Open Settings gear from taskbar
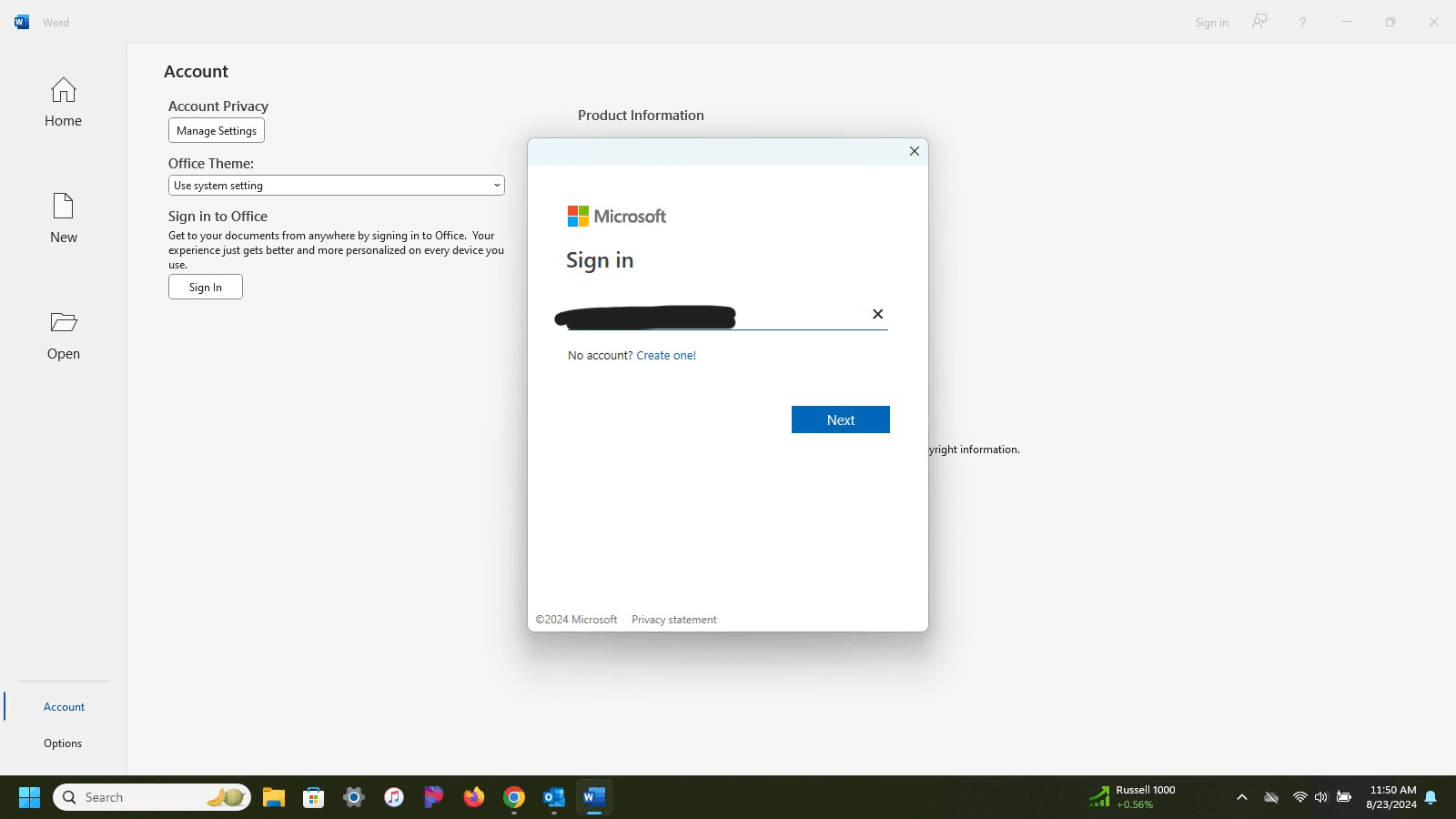1456x819 pixels. click(354, 797)
